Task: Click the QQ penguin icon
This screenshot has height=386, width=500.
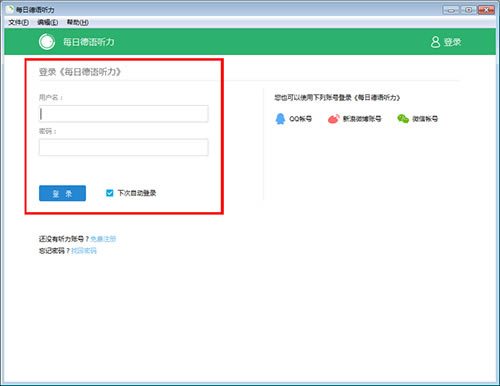Action: tap(280, 119)
